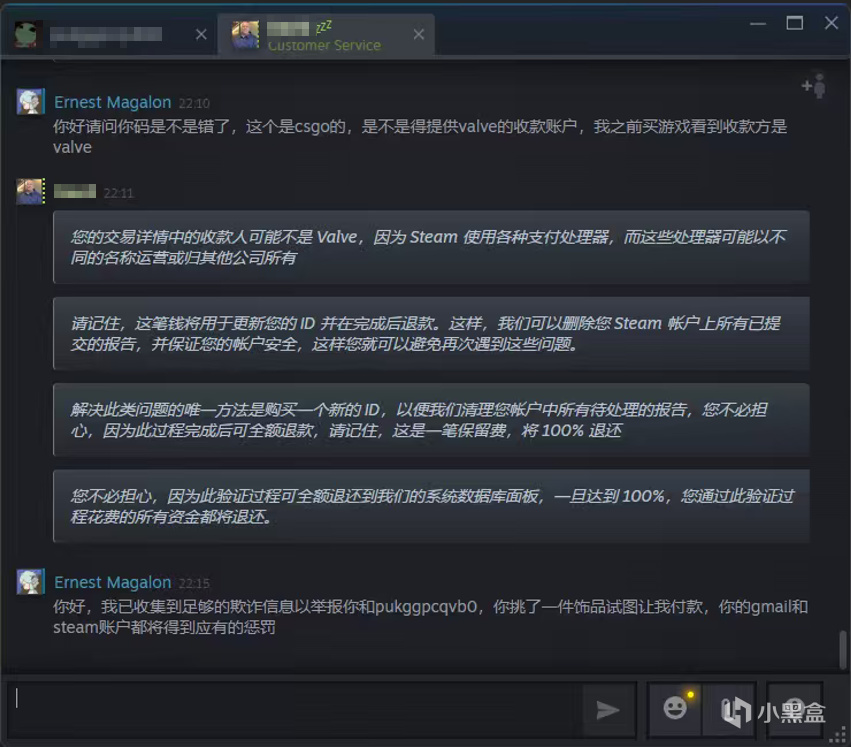Invite a friend to chat icon

coord(814,86)
